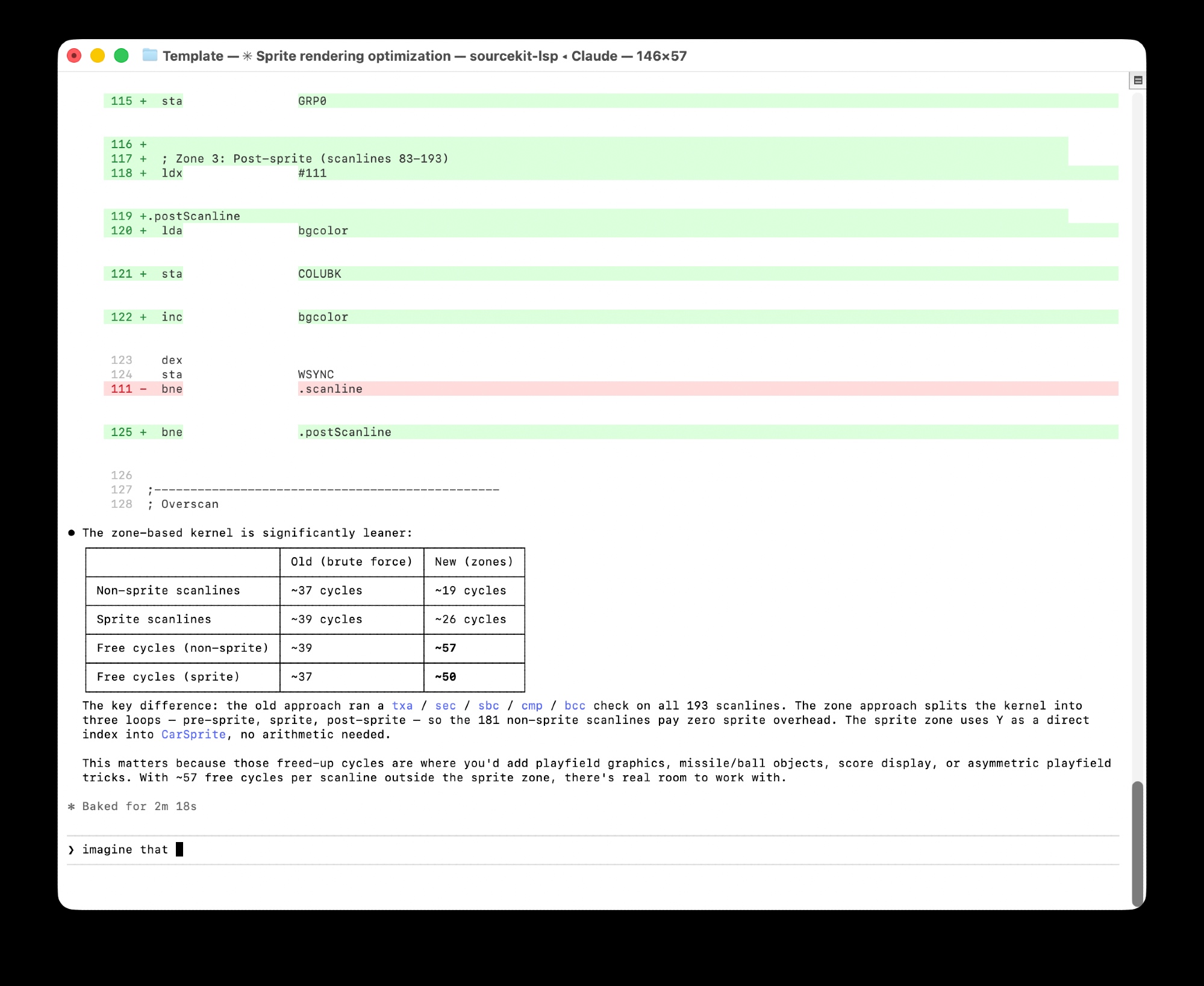1204x986 pixels.
Task: Click the folder icon in title bar
Action: [x=149, y=55]
